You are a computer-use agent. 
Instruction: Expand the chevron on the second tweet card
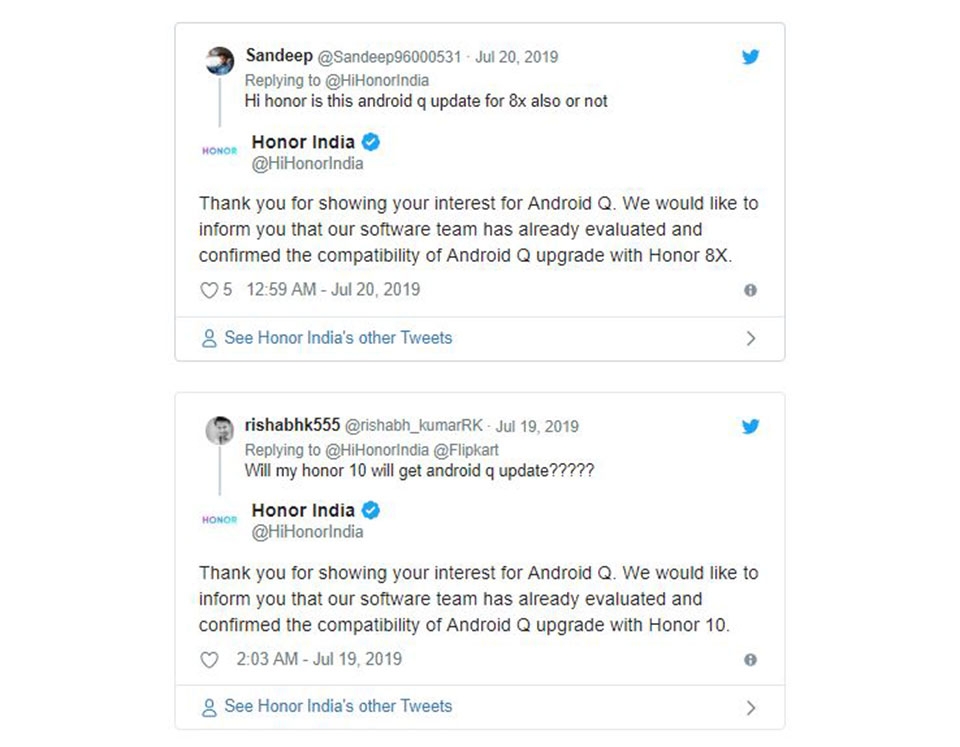752,707
